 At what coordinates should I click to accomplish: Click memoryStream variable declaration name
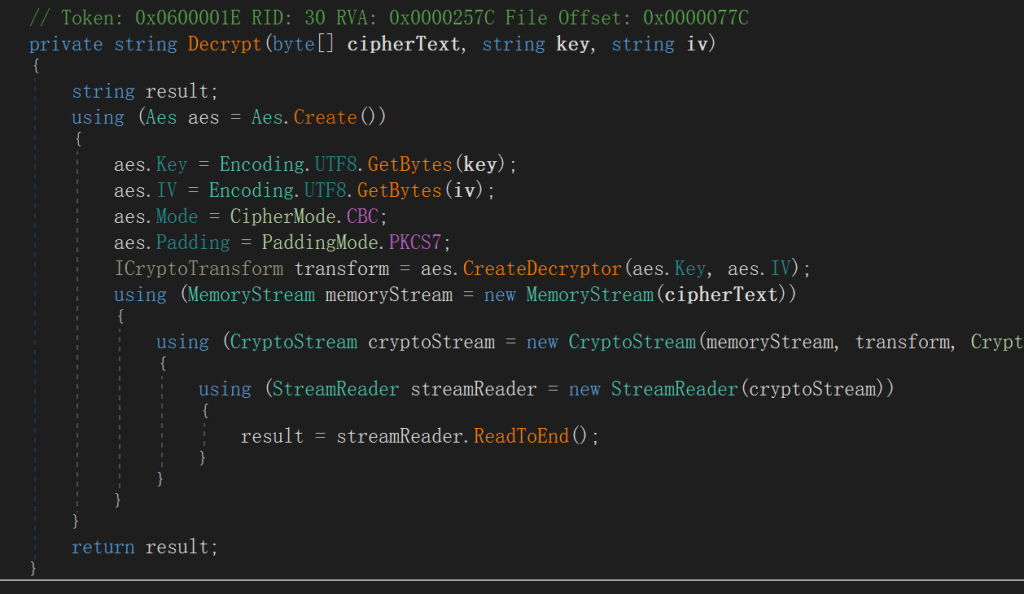[x=389, y=295]
